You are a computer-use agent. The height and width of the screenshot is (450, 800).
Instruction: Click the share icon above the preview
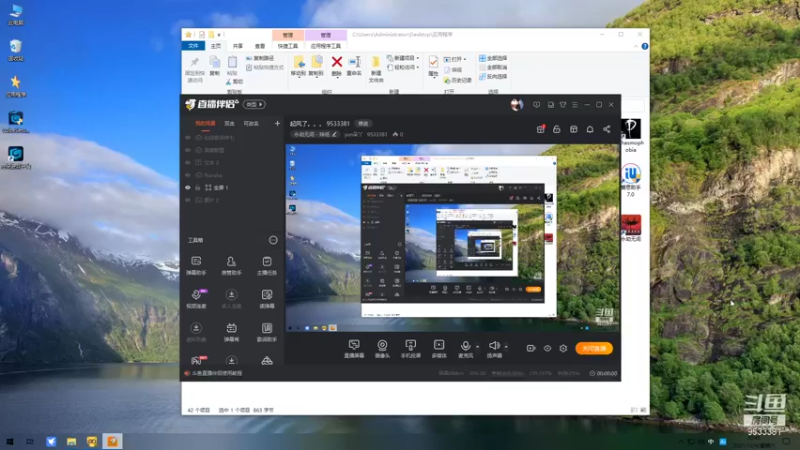point(607,129)
